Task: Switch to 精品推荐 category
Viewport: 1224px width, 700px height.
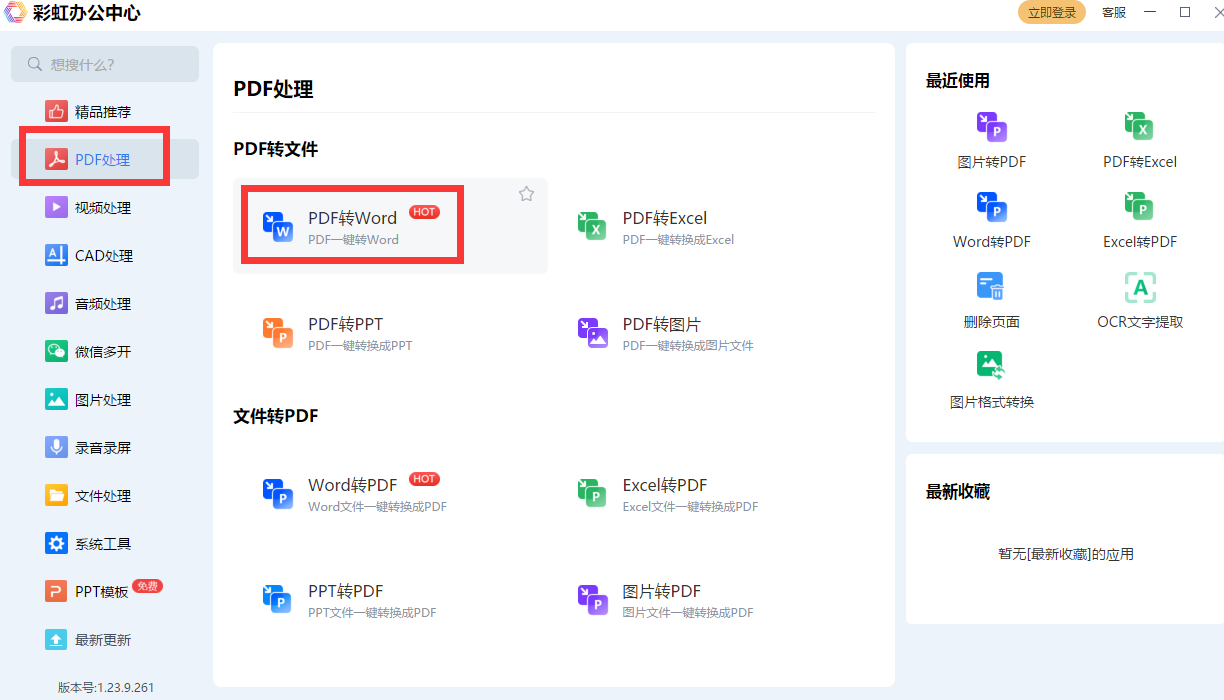Action: (x=105, y=111)
